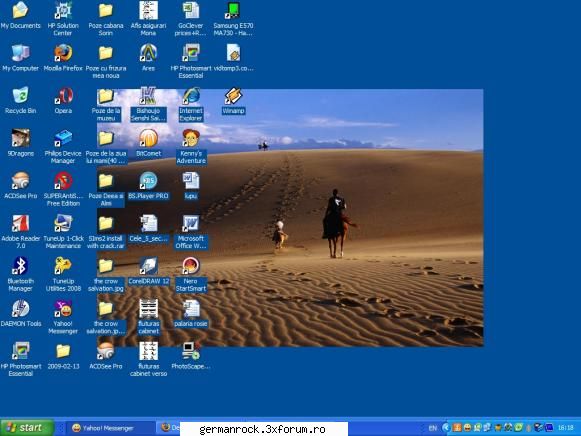Screen dimensions: 581x436
Task: Switch to Yahoo! Messenger taskbar button
Action: (111, 428)
